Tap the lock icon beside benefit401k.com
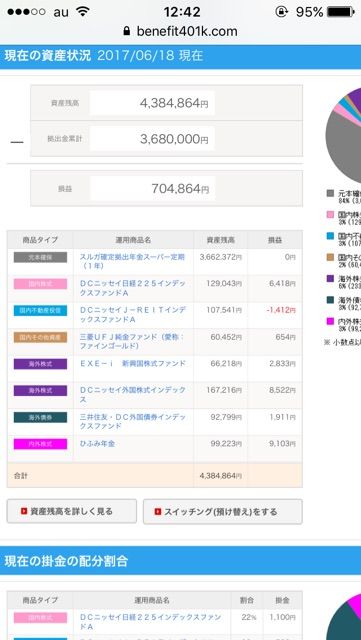 [127, 31]
